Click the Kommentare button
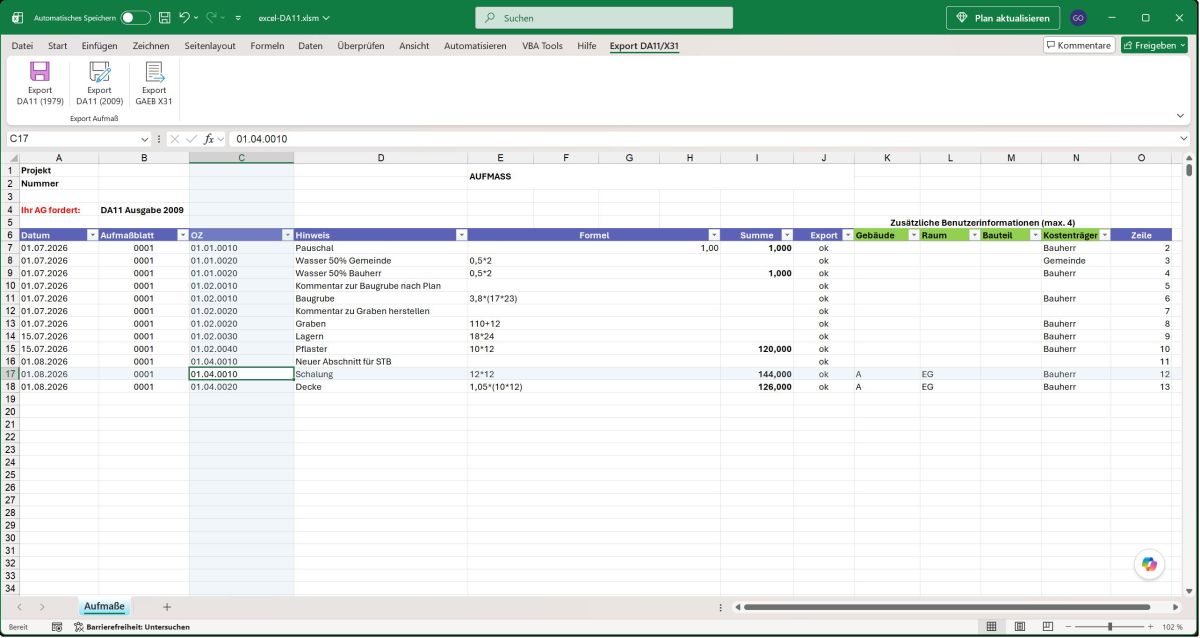 1079,45
